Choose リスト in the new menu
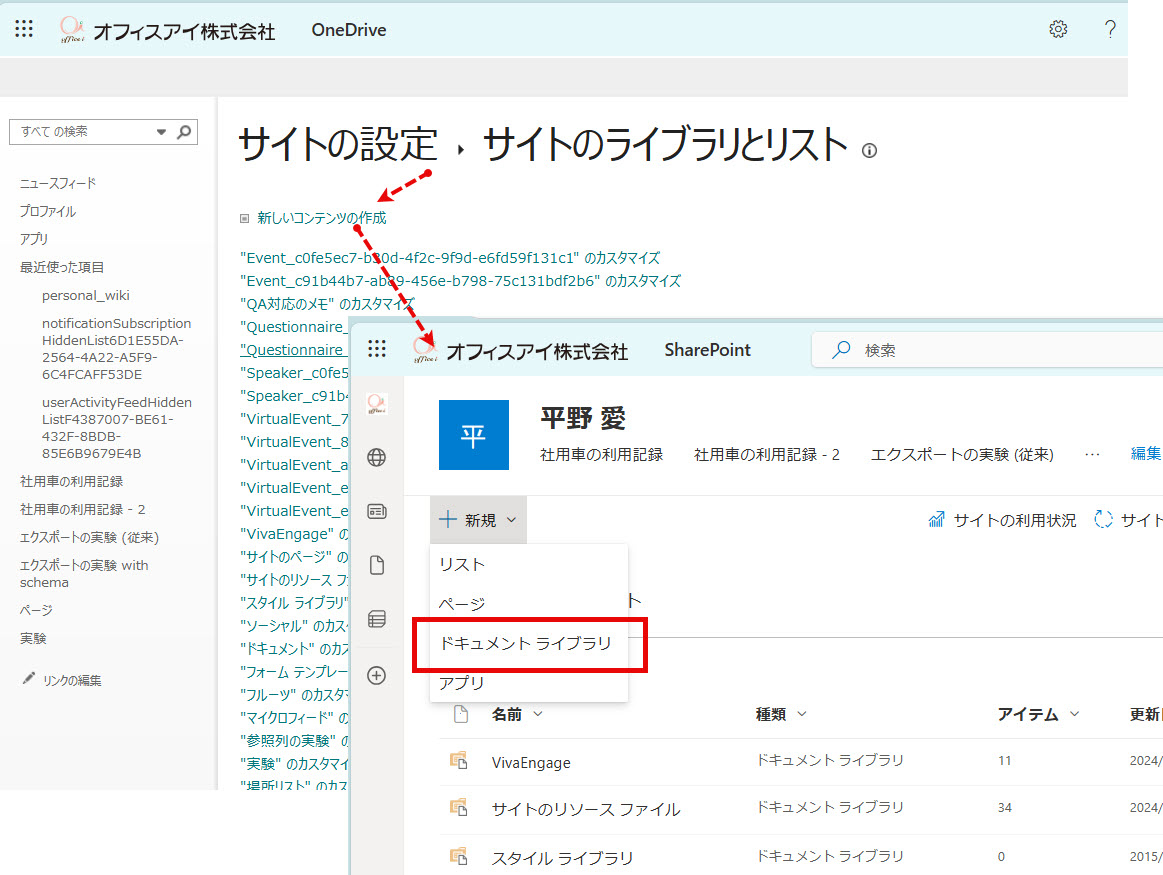The image size is (1163, 875). (x=462, y=565)
